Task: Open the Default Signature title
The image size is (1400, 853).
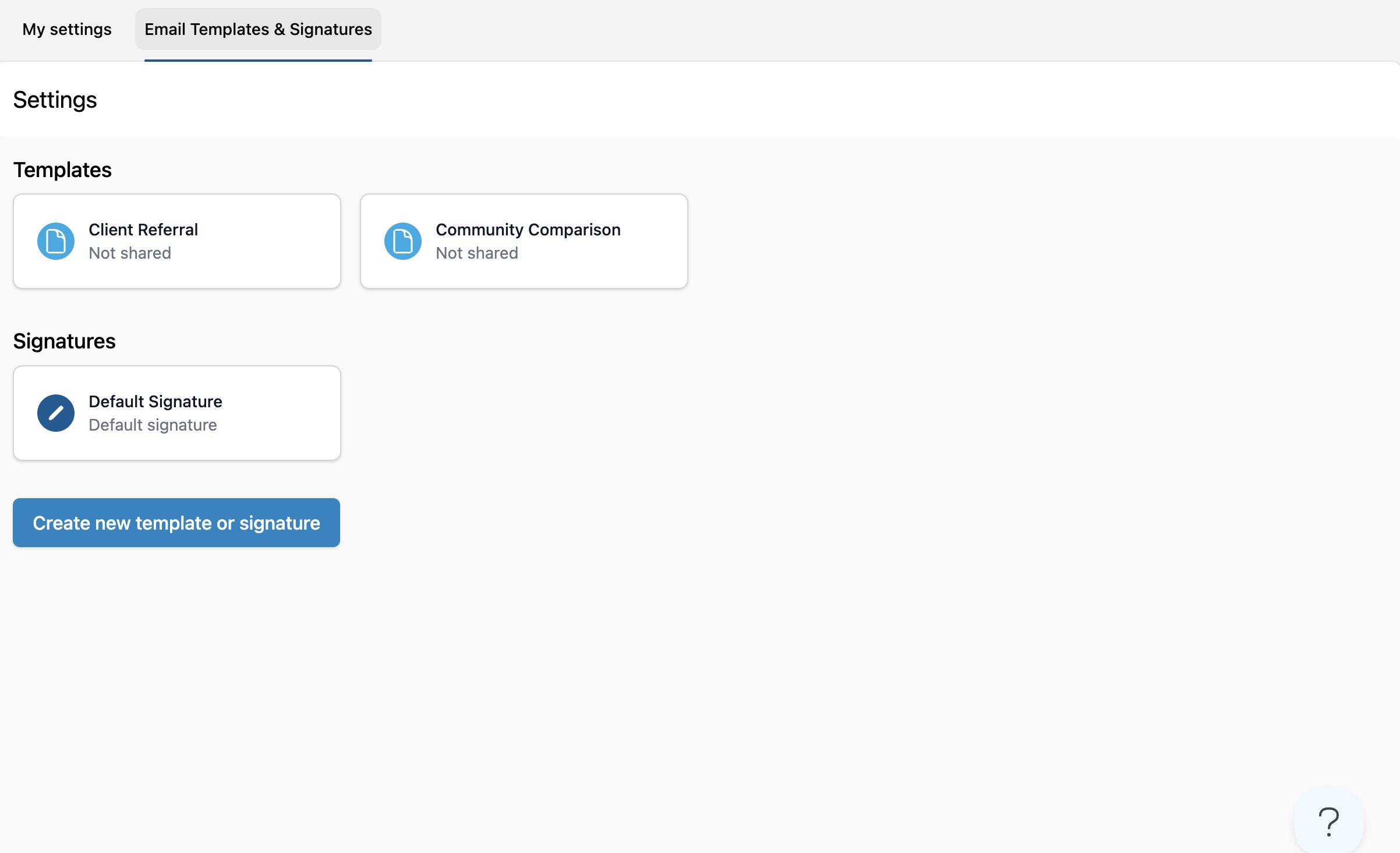Action: click(x=155, y=401)
